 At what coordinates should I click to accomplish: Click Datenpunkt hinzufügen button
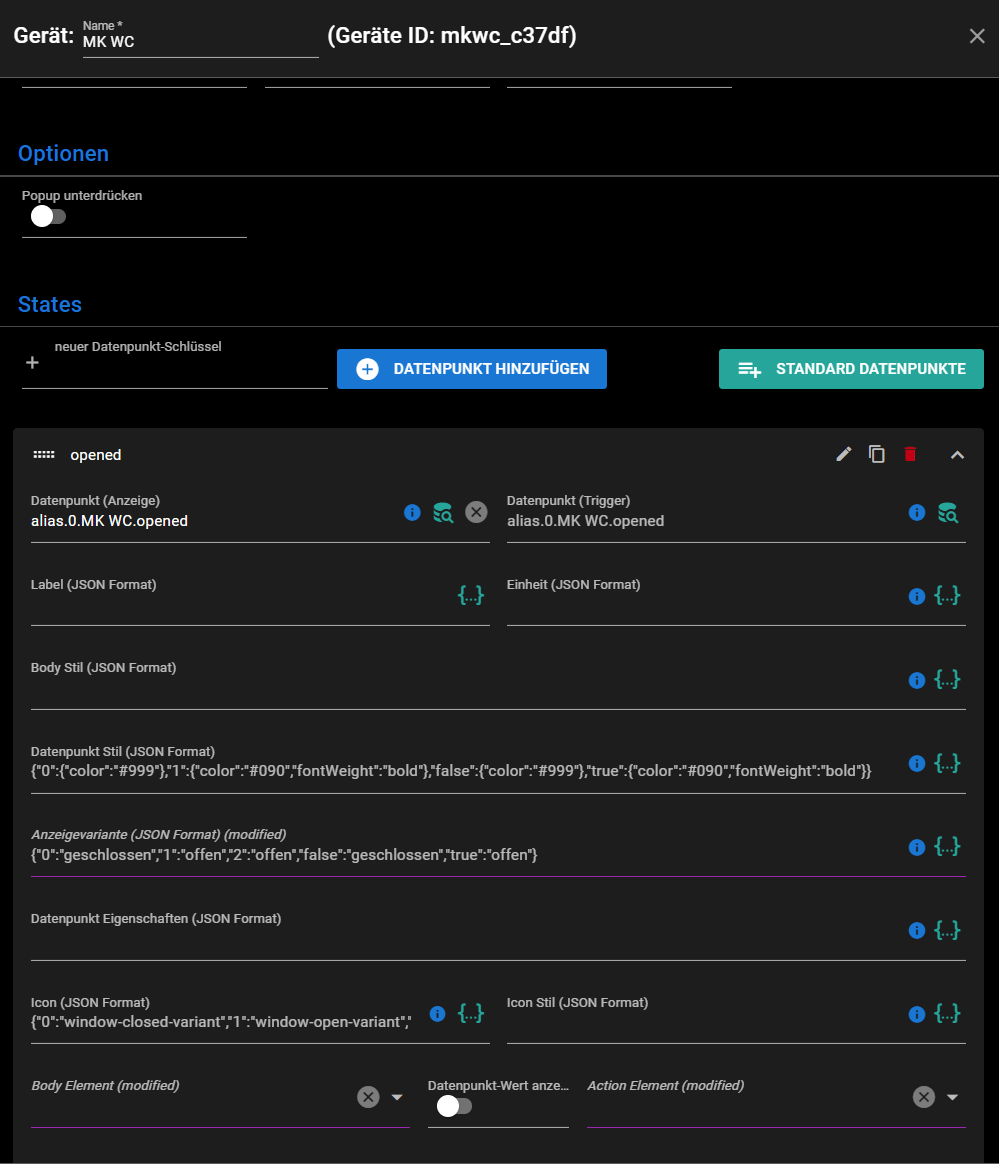(x=472, y=369)
